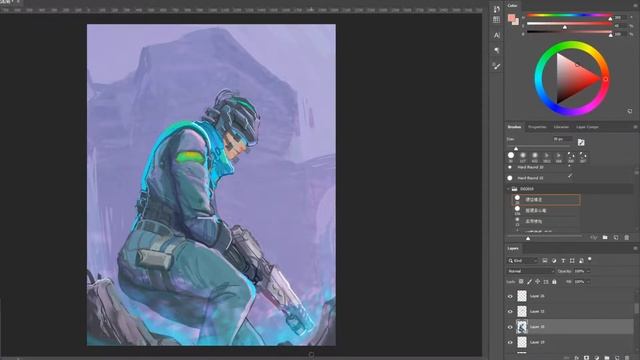640x360 pixels.
Task: Click the brightness slider handle in Color panel
Action: 611,36
